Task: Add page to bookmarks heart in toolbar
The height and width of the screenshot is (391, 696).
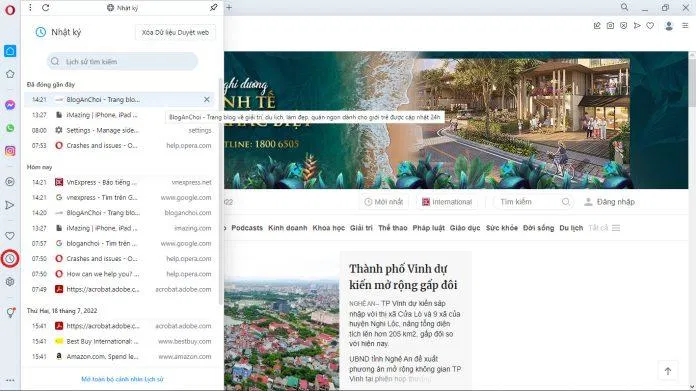Action: click(650, 26)
